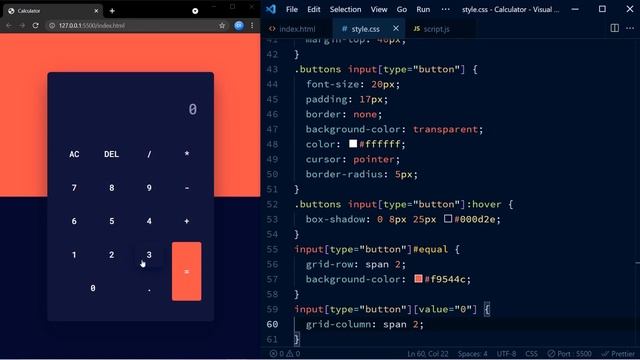Click the decimal point calculator button
640x360 pixels.
point(149,288)
